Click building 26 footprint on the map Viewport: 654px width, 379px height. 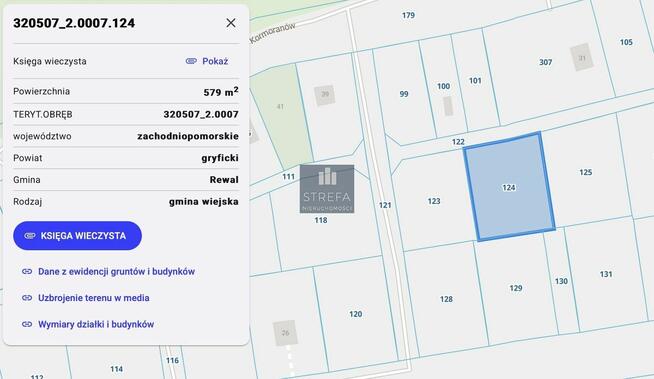285,333
